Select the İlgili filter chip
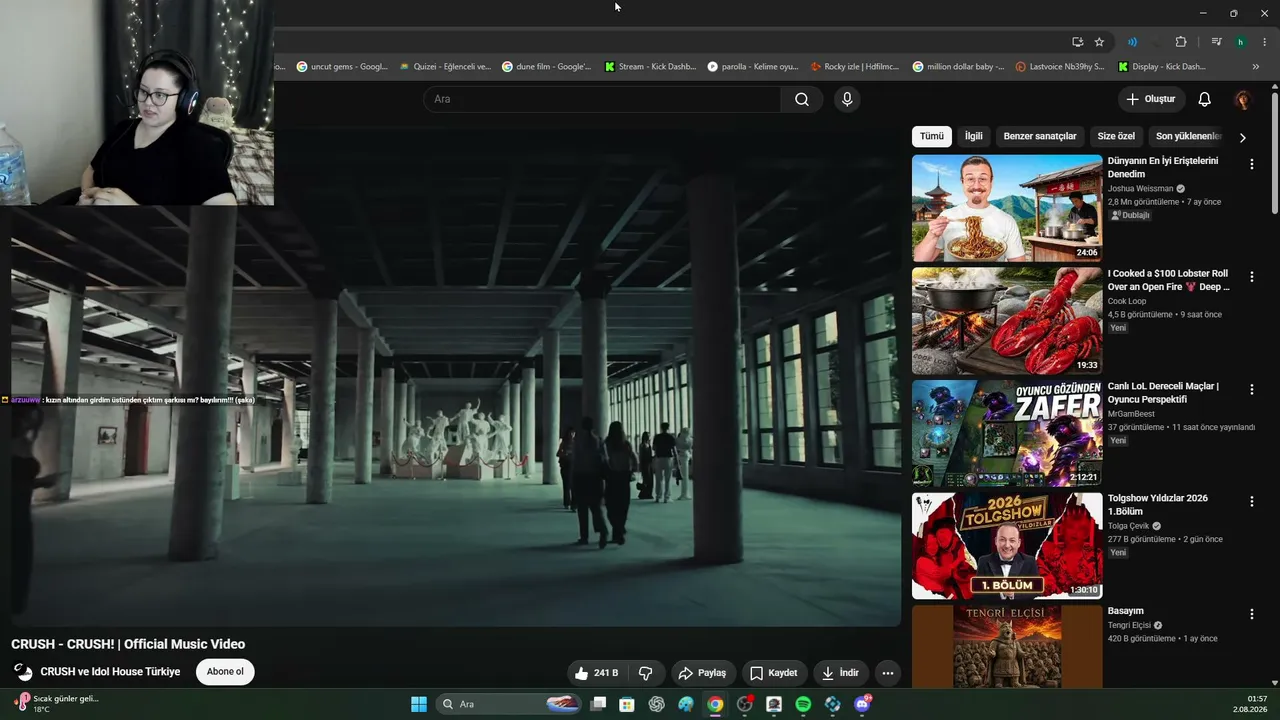The width and height of the screenshot is (1280, 720). tap(973, 136)
